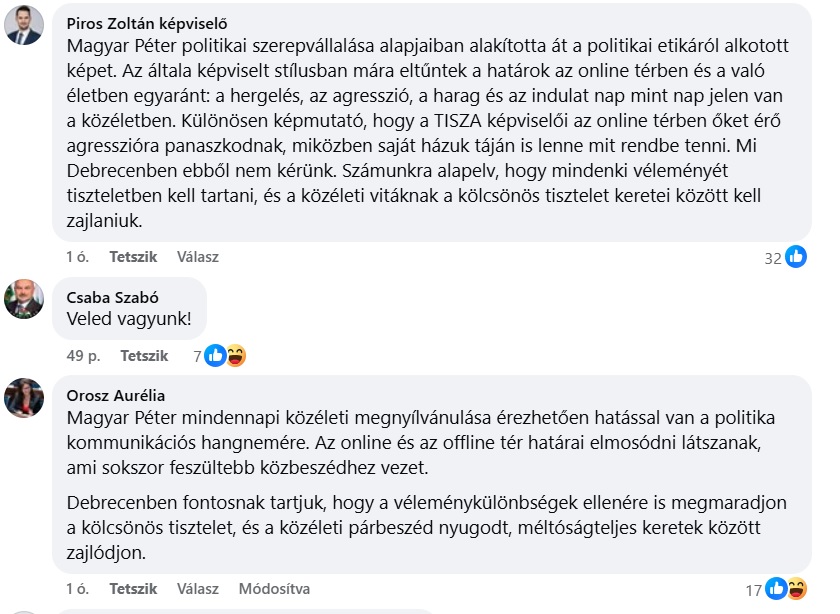Reply to Piros Zoltán's comment via Válasz
Image resolution: width=840 pixels, height=614 pixels.
pos(198,257)
